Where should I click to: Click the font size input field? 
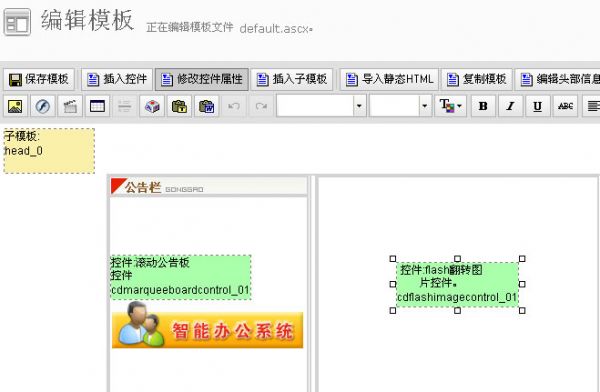point(394,106)
